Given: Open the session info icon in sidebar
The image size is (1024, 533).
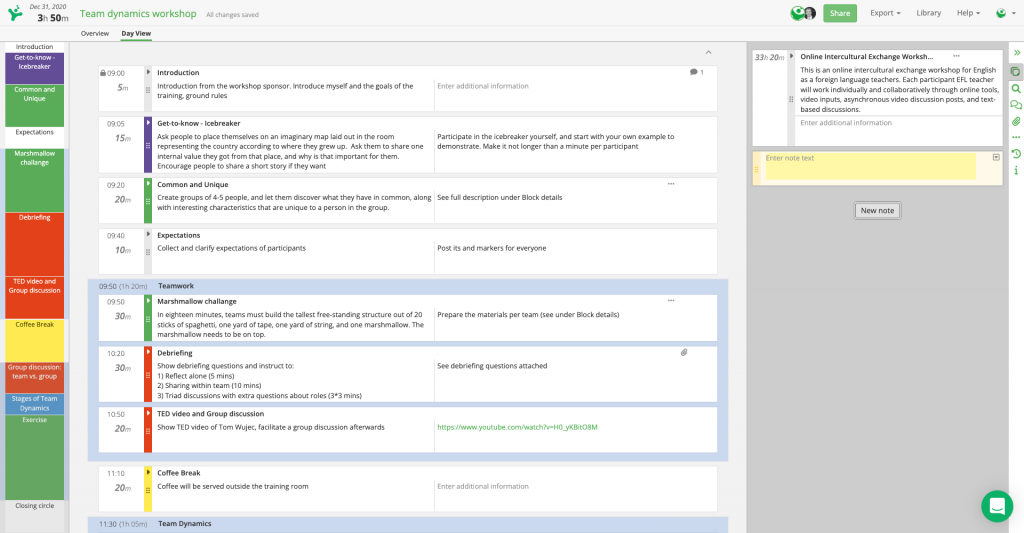Looking at the screenshot, I should point(1016,170).
